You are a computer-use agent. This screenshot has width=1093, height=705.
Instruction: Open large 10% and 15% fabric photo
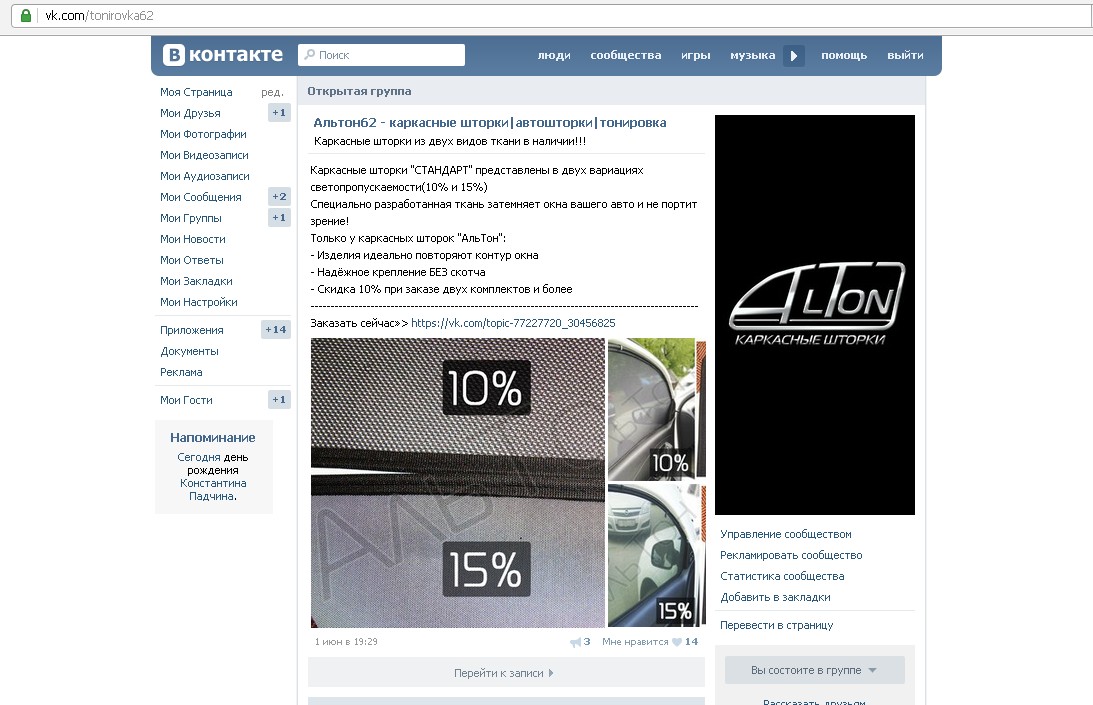[x=457, y=483]
